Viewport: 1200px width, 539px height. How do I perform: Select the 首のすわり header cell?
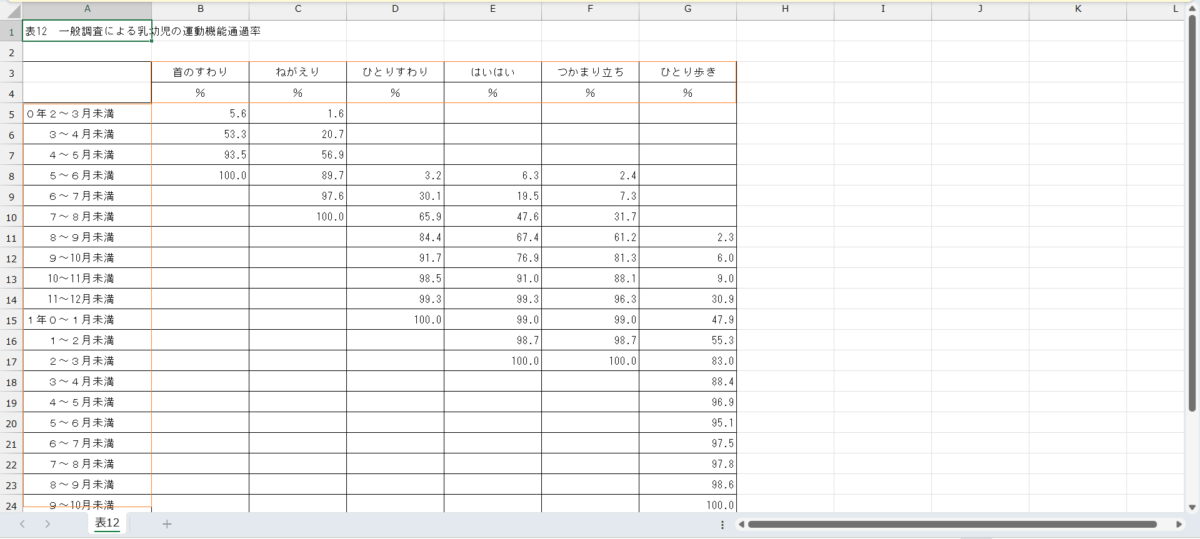coord(200,72)
